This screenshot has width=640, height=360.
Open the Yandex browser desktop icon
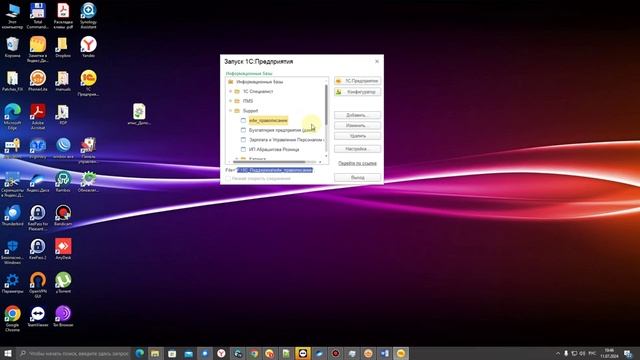[x=88, y=47]
